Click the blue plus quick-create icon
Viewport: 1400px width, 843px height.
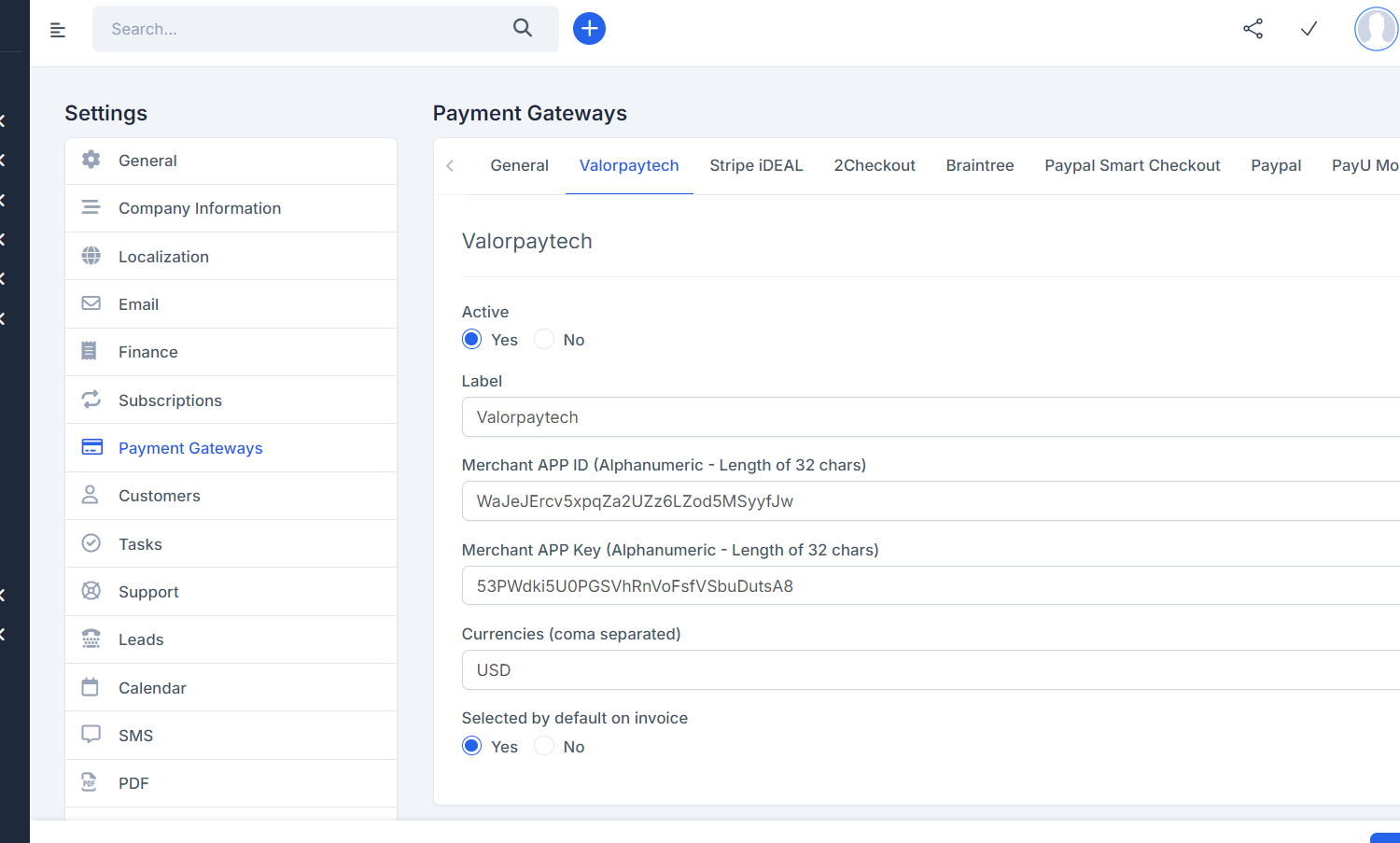point(589,29)
